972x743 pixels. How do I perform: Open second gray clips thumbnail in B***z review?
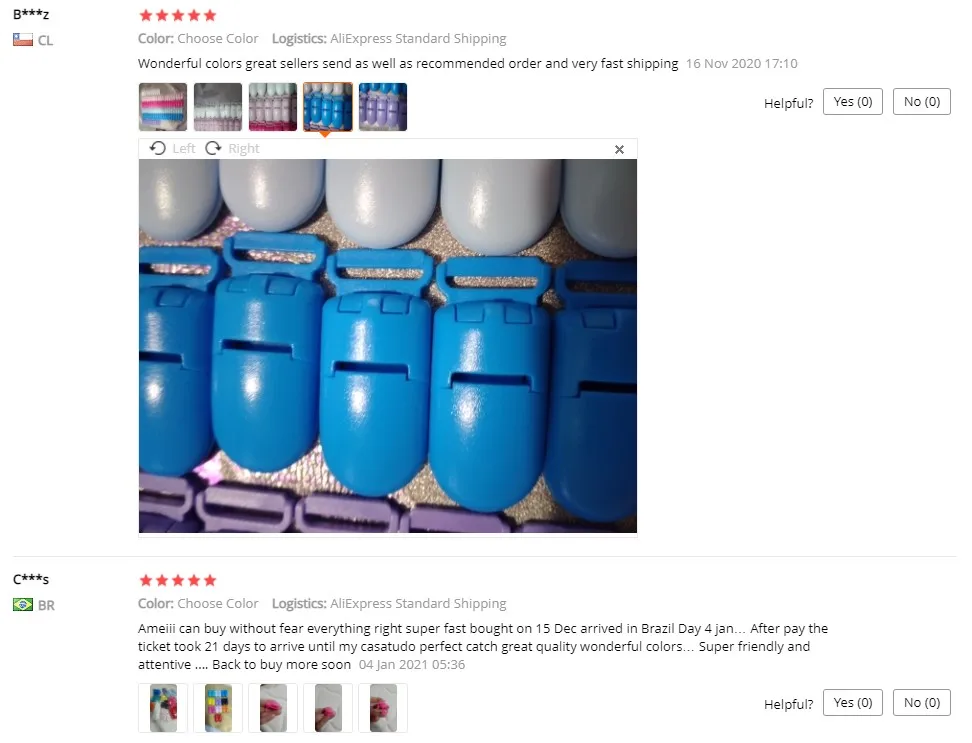pyautogui.click(x=218, y=107)
